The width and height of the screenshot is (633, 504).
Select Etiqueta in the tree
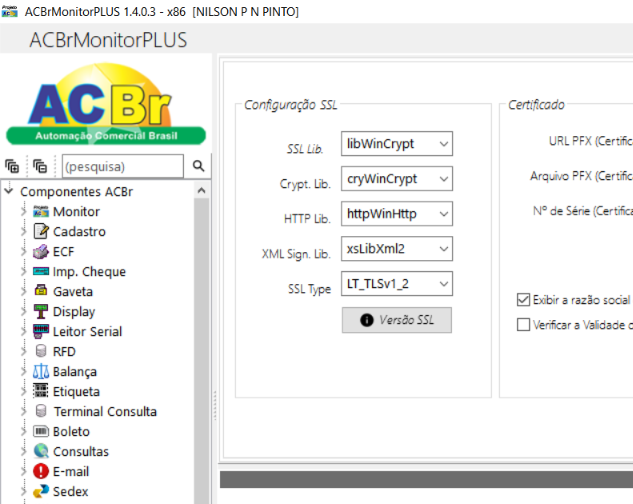coord(76,391)
